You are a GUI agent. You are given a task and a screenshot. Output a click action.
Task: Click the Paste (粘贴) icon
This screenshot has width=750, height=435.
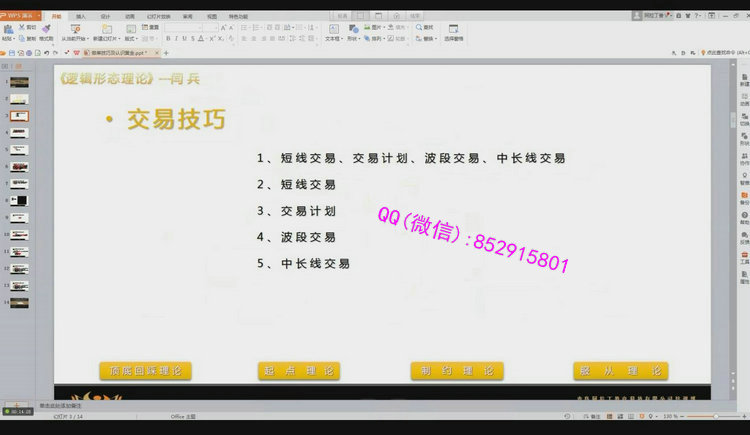pos(8,30)
